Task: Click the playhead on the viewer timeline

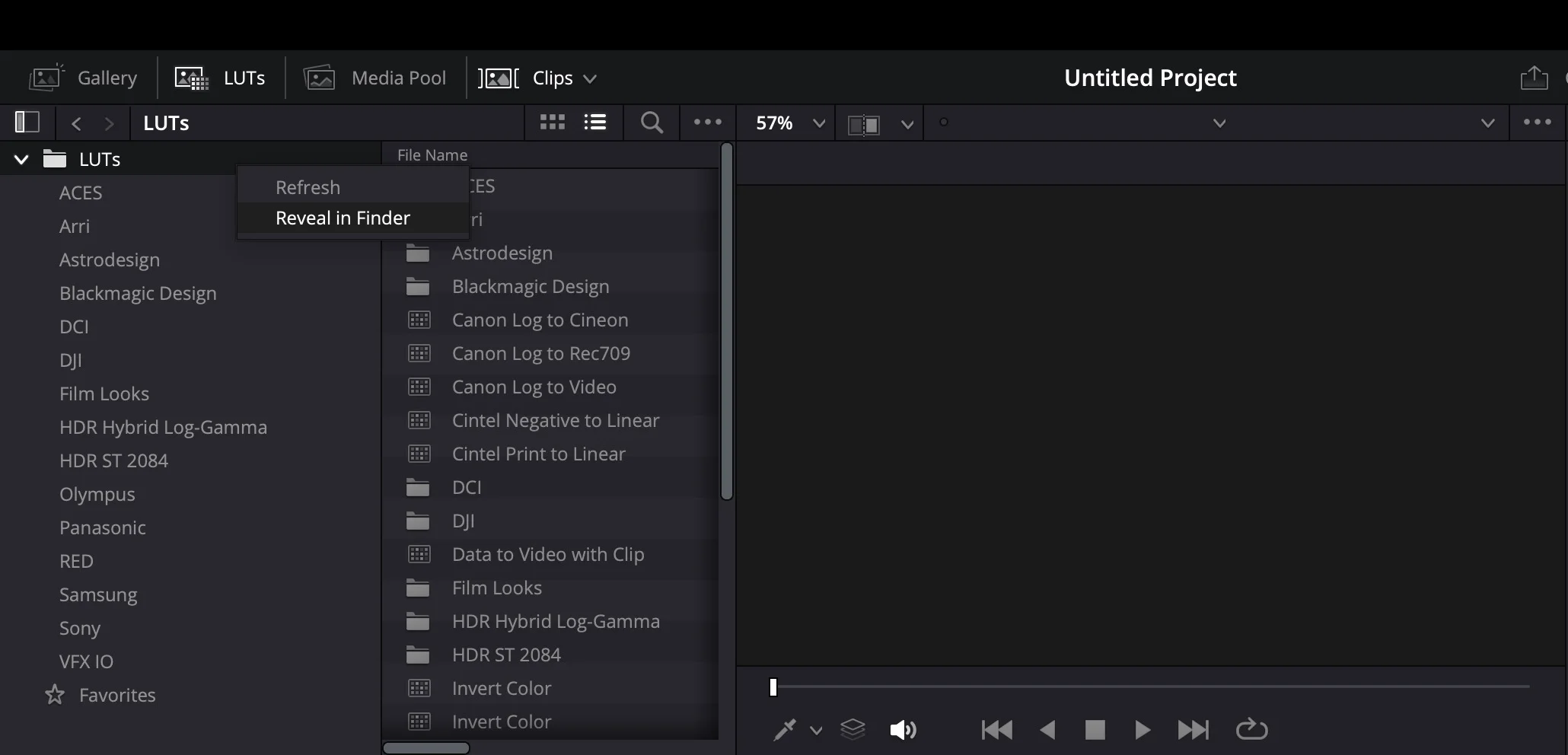Action: point(773,687)
